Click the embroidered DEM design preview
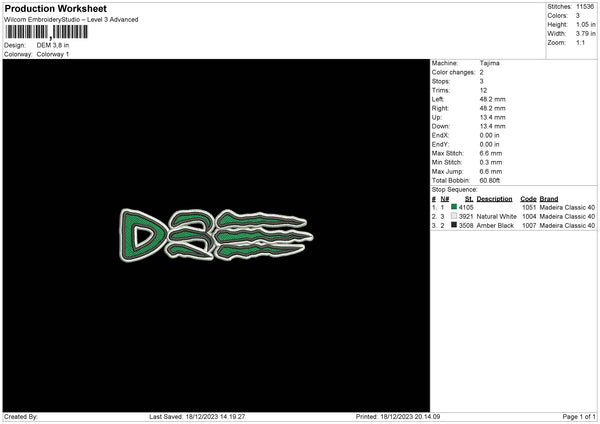The height and width of the screenshot is (424, 600). pos(216,235)
